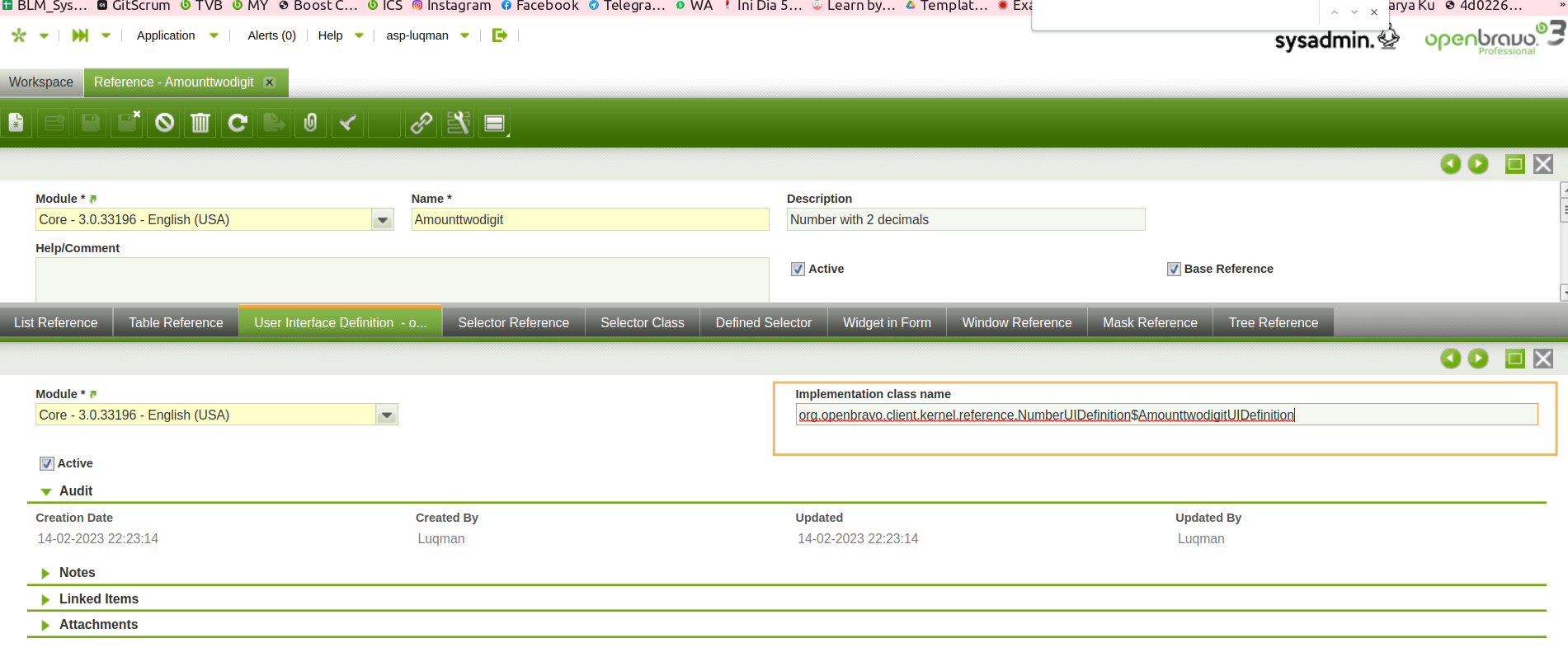The image size is (1568, 671).
Task: Collapse the Audit section
Action: coord(46,491)
